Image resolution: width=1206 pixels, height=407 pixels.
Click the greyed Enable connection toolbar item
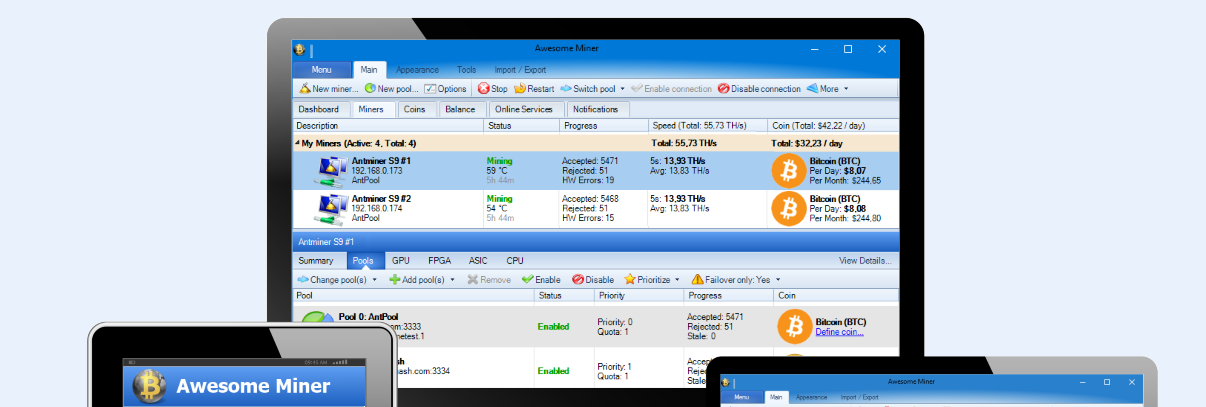click(x=671, y=89)
